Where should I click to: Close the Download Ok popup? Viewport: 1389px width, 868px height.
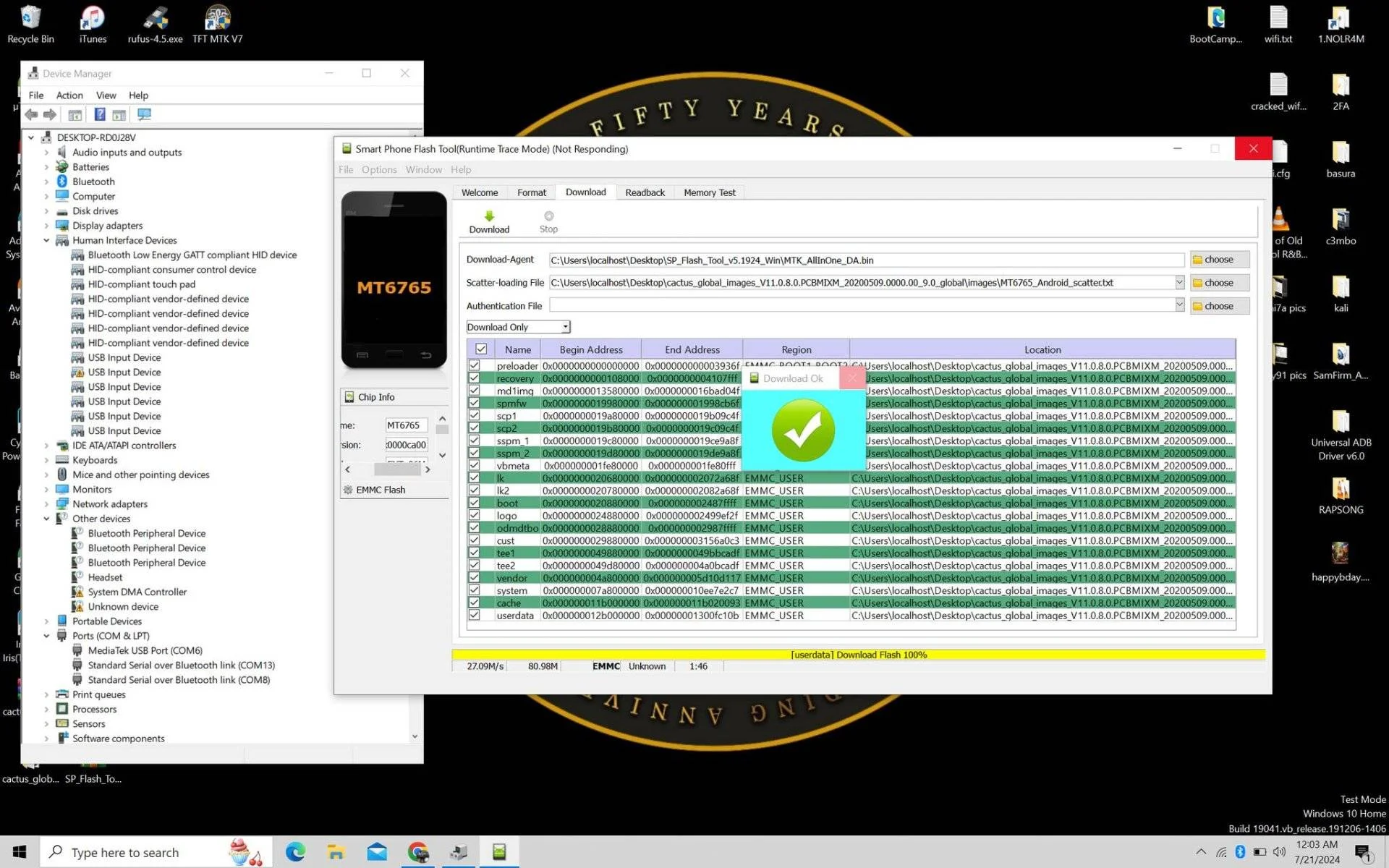852,378
